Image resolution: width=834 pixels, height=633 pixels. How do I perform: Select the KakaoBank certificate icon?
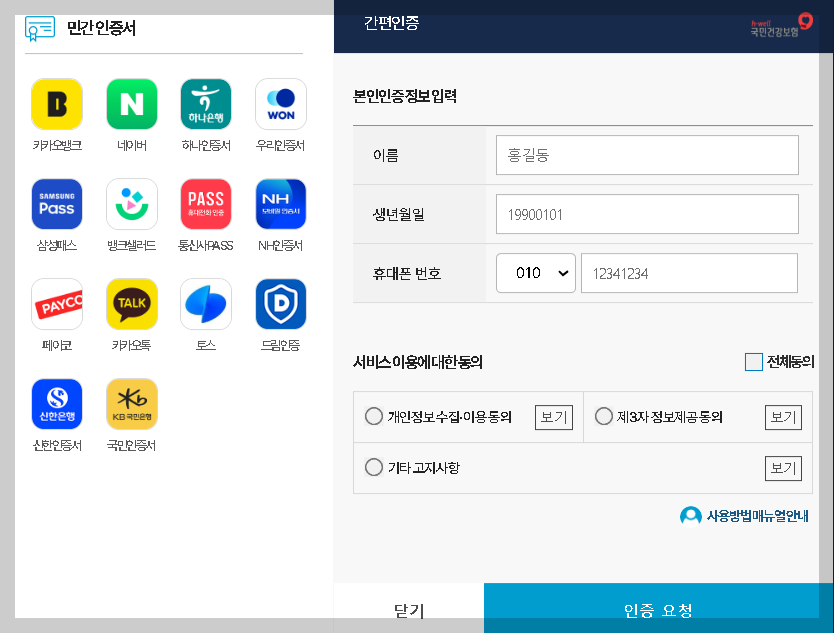tap(57, 104)
